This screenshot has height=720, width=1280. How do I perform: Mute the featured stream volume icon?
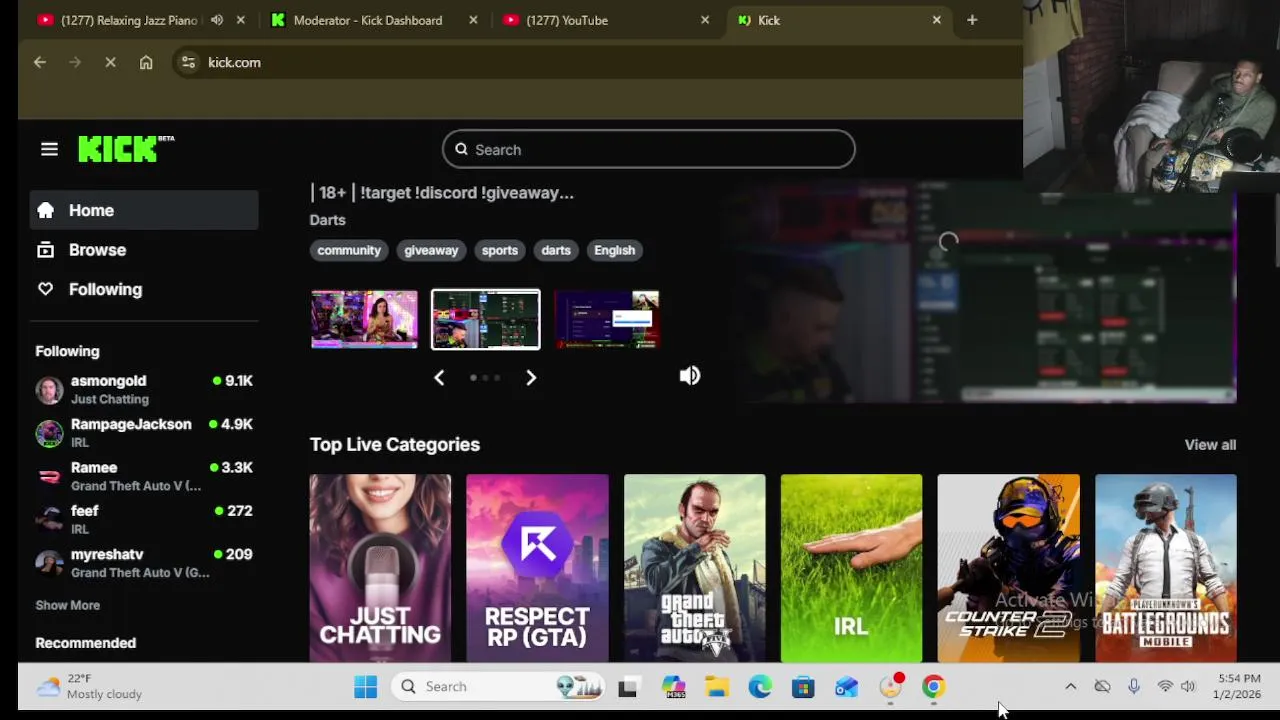tap(690, 376)
